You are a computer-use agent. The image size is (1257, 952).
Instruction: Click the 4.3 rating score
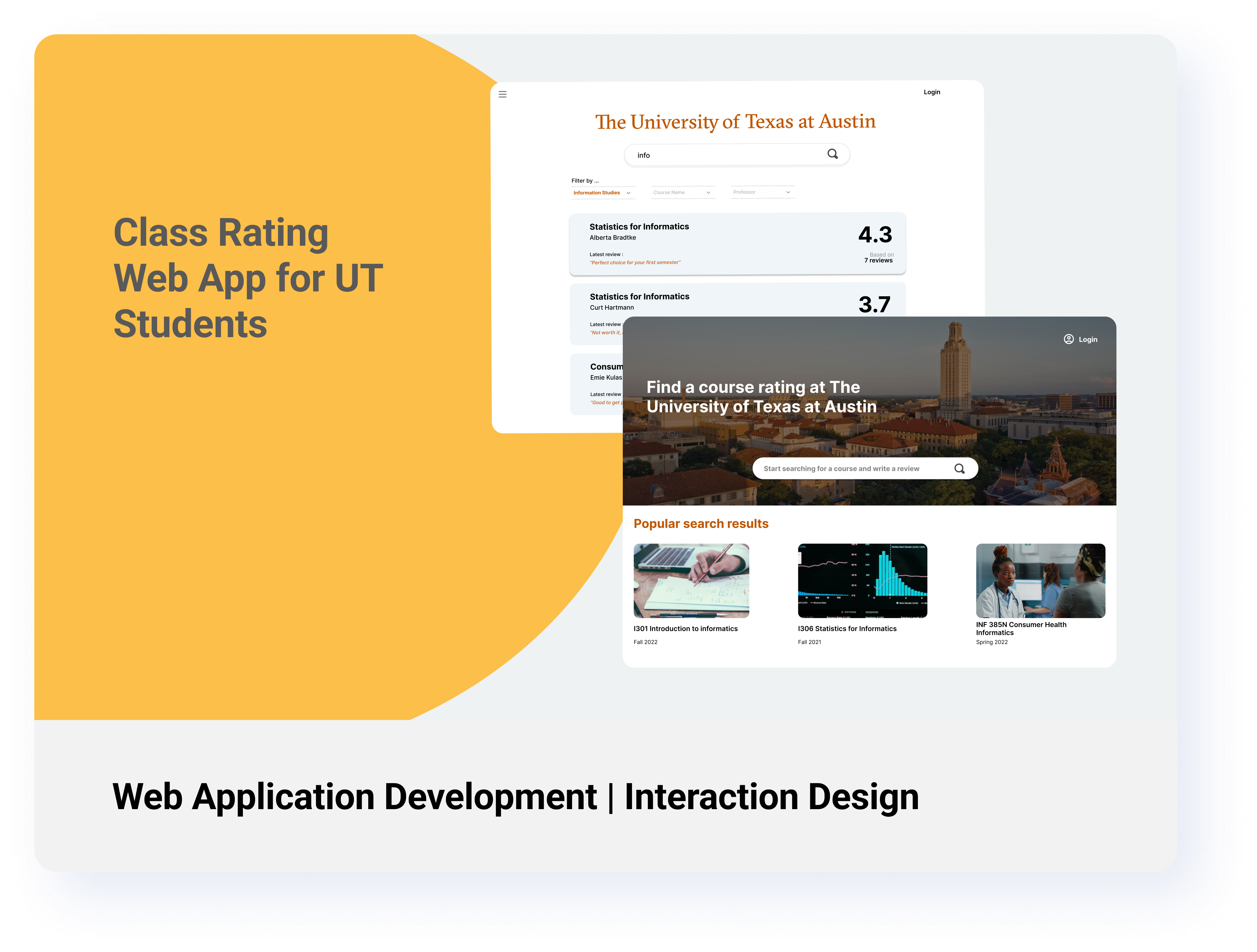[x=874, y=235]
